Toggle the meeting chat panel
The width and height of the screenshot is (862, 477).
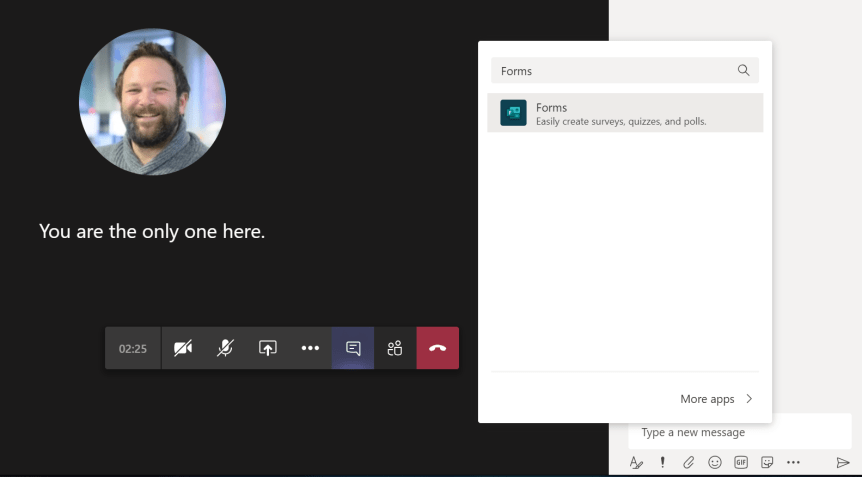353,348
